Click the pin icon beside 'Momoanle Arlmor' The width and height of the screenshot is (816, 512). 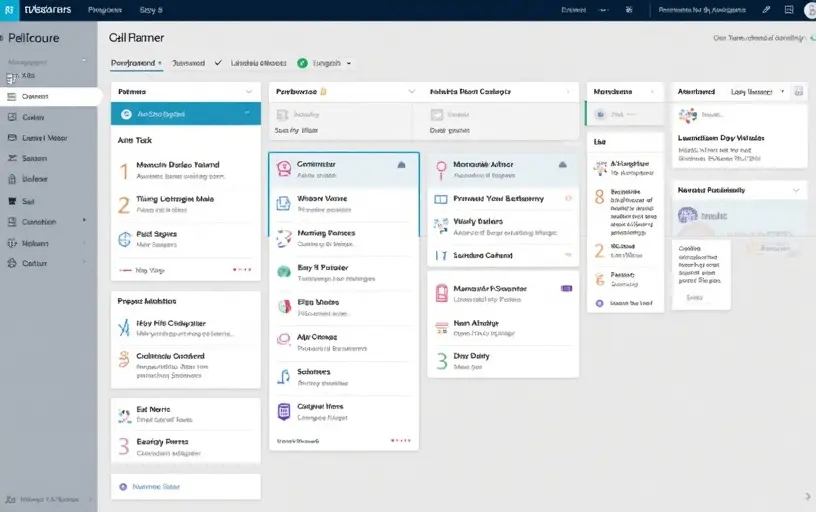[x=441, y=170]
